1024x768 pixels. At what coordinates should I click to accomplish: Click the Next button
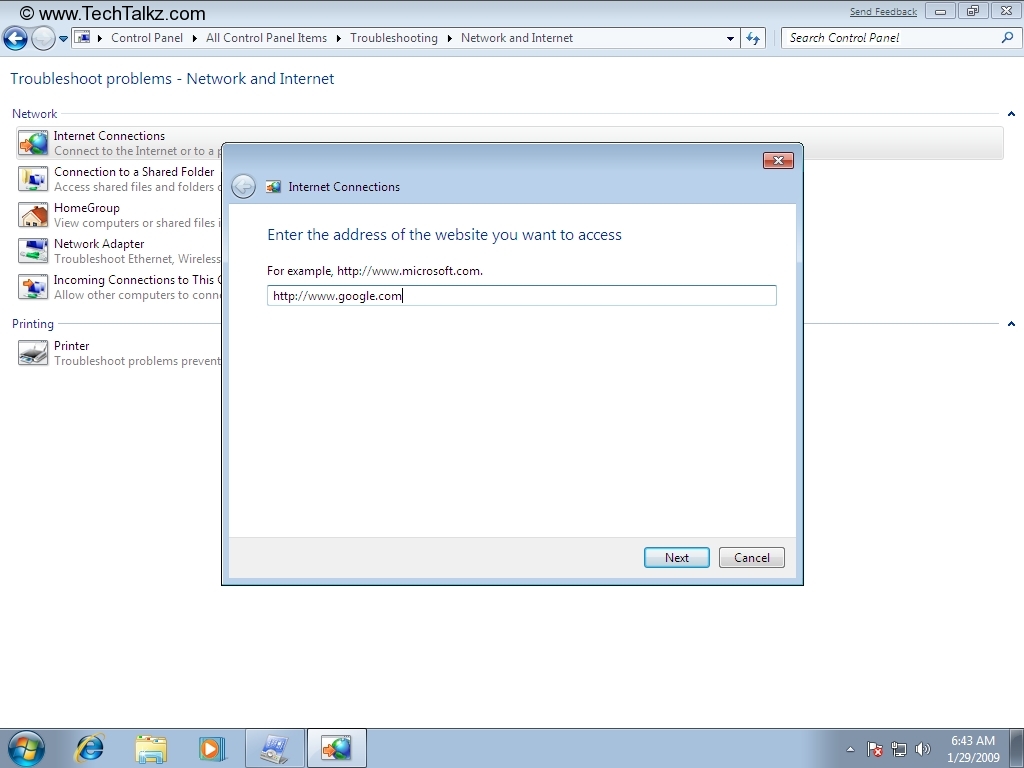click(x=677, y=558)
